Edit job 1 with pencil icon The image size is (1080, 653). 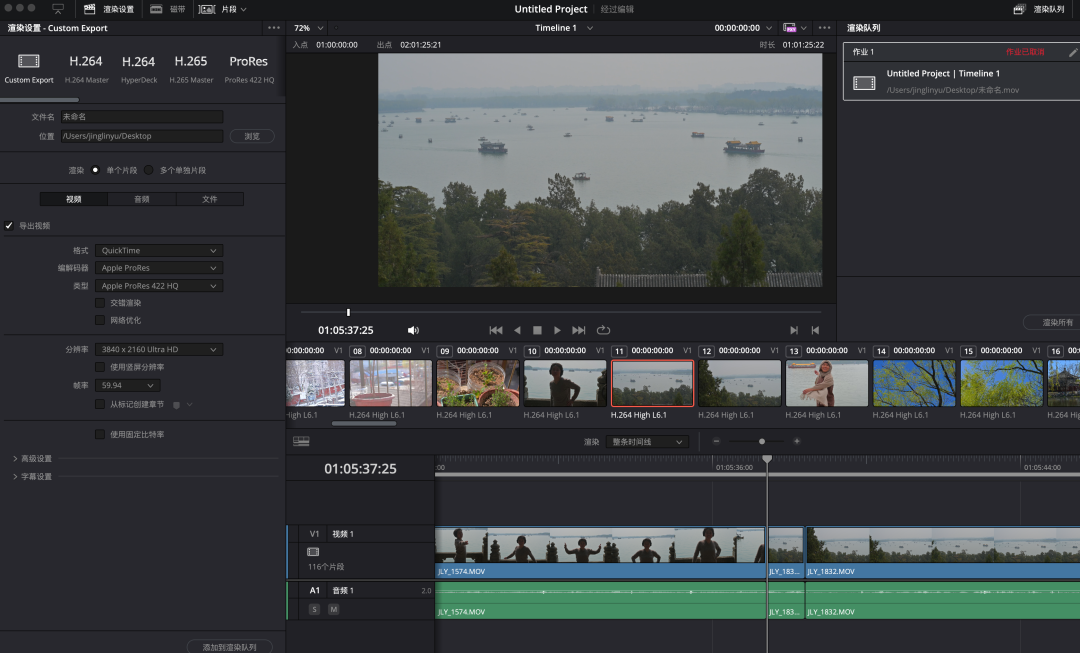click(1073, 52)
